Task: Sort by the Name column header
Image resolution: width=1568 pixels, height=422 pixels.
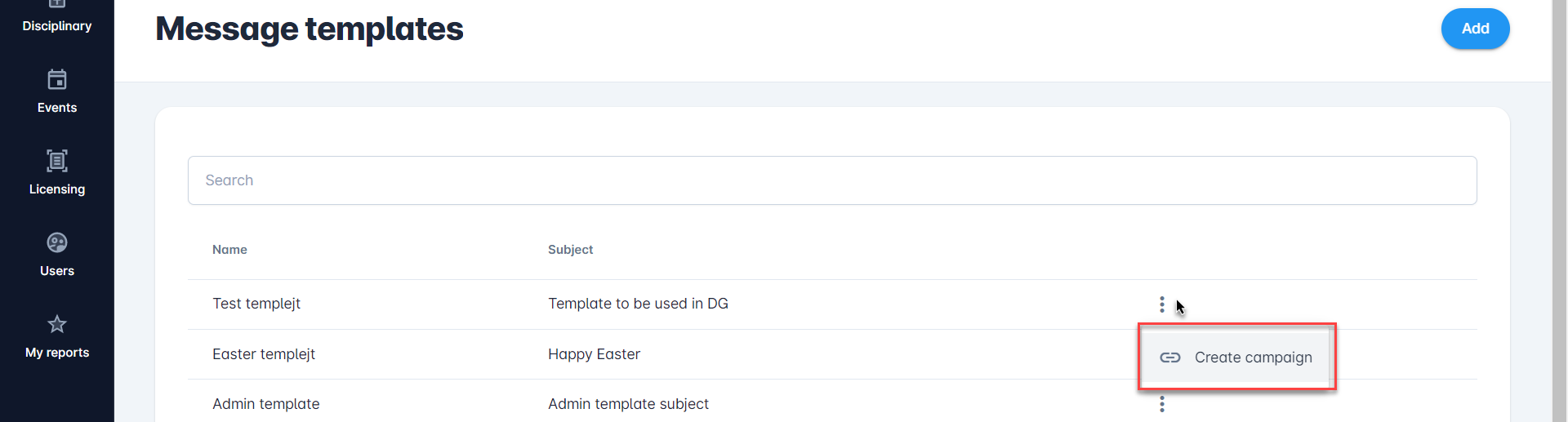Action: pos(229,250)
